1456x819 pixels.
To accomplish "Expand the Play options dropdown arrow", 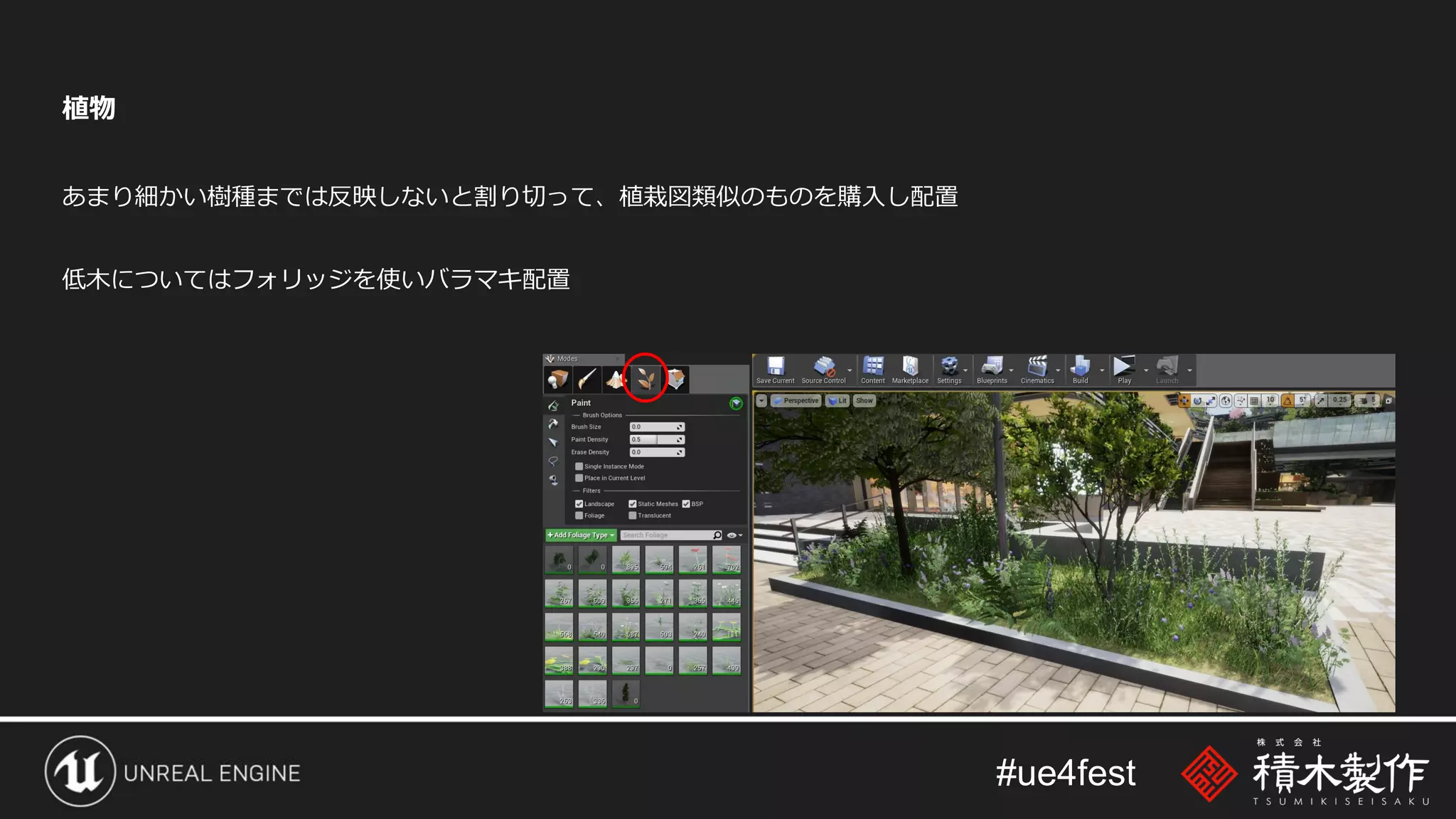I will click(x=1145, y=370).
